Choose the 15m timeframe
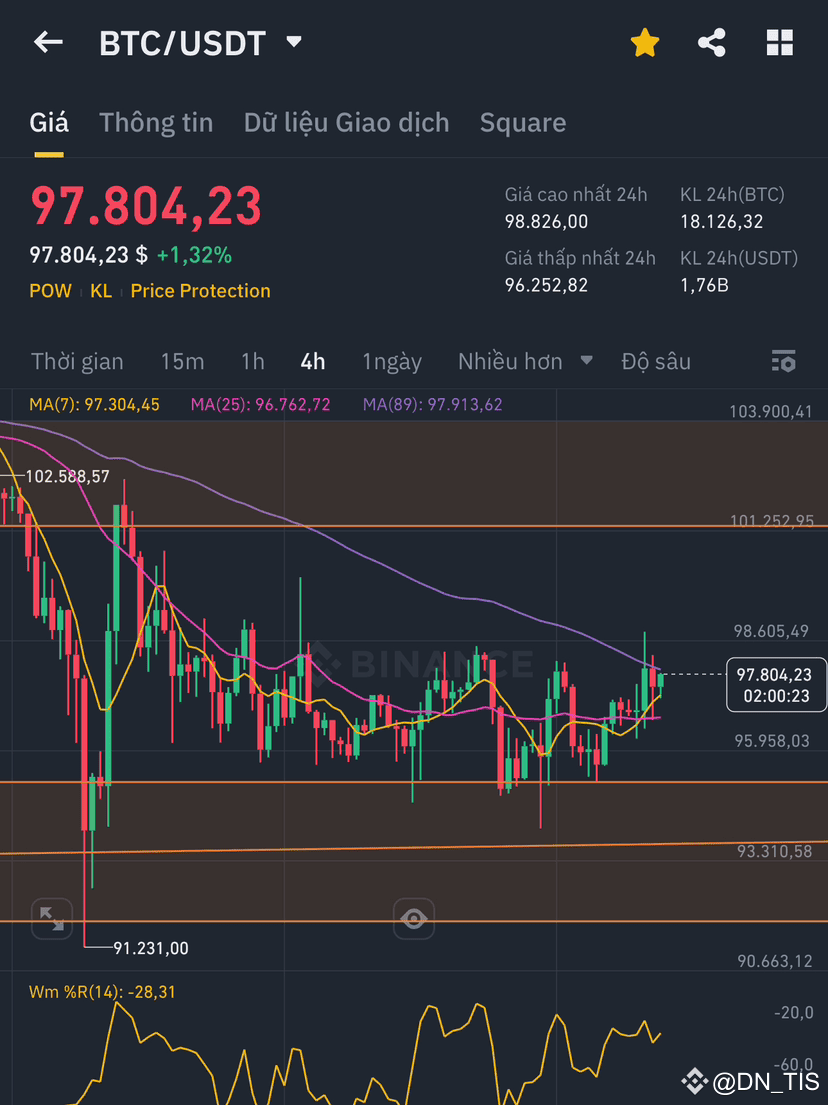 pyautogui.click(x=183, y=362)
